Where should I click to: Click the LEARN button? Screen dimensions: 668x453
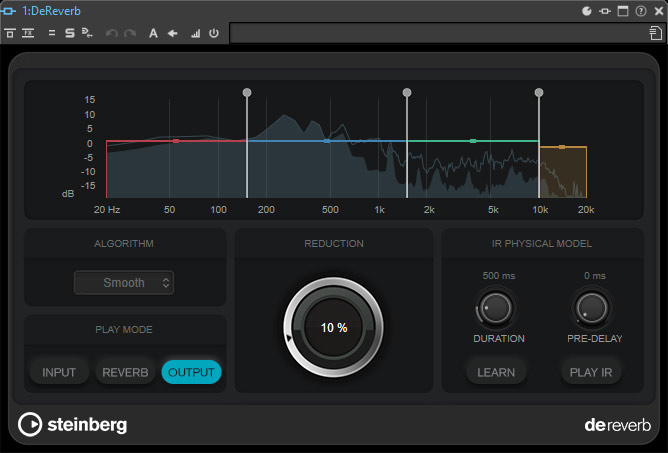click(x=496, y=373)
